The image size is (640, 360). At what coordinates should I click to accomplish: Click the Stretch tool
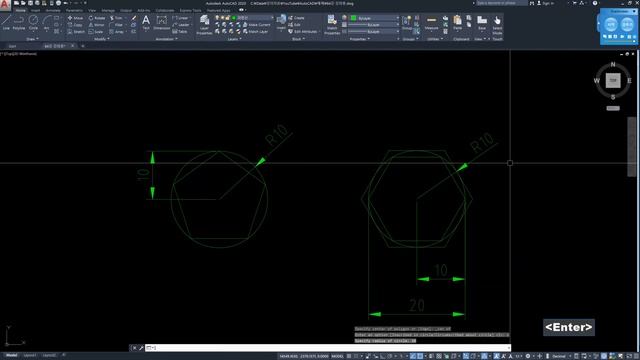pos(76,31)
